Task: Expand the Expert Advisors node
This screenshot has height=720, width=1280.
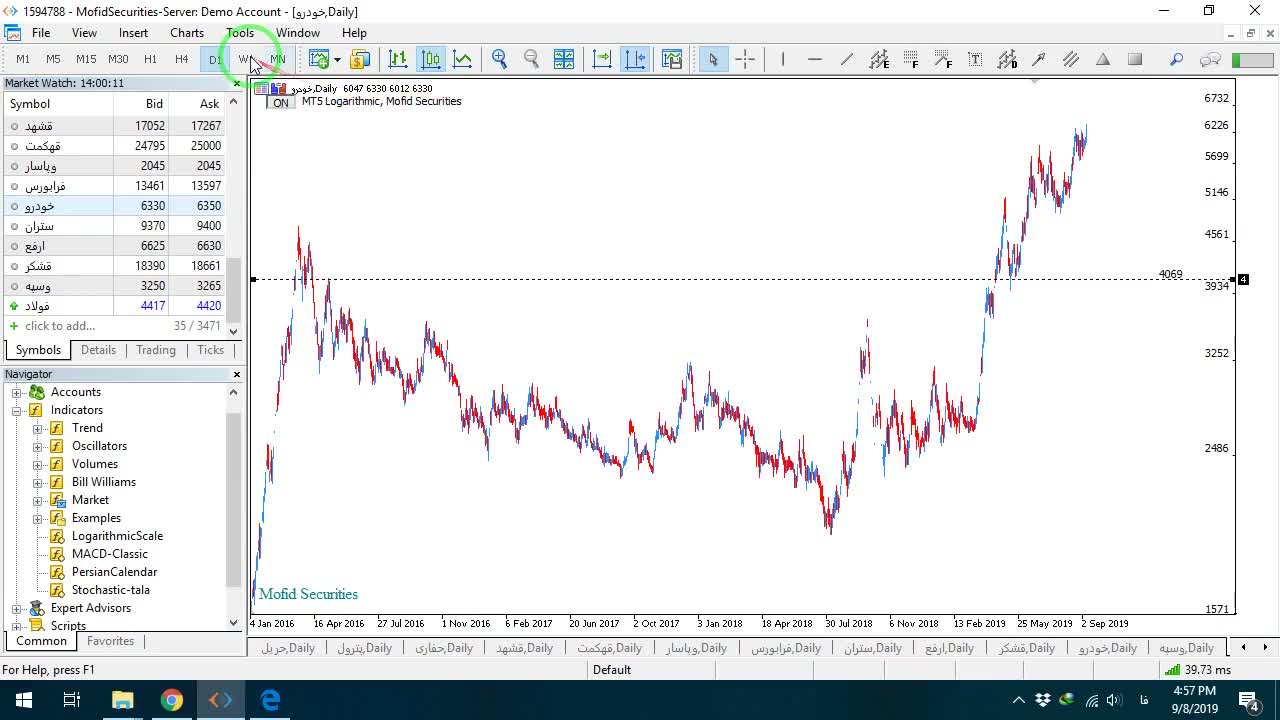Action: pos(17,608)
